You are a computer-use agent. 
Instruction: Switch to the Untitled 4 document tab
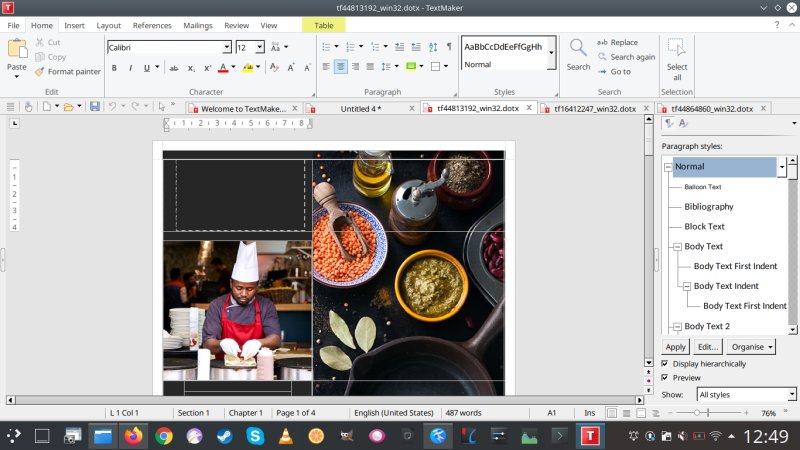coord(361,109)
